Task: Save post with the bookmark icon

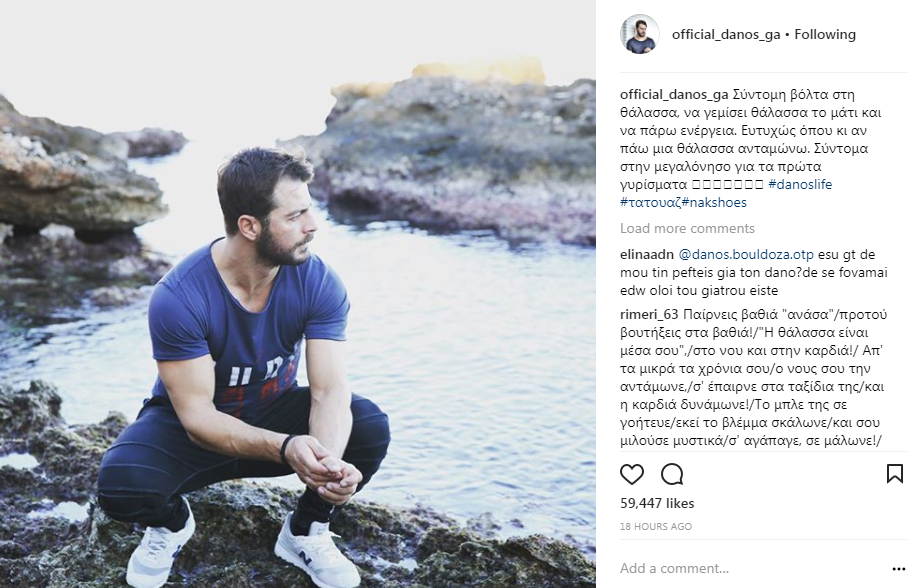Action: tap(895, 474)
